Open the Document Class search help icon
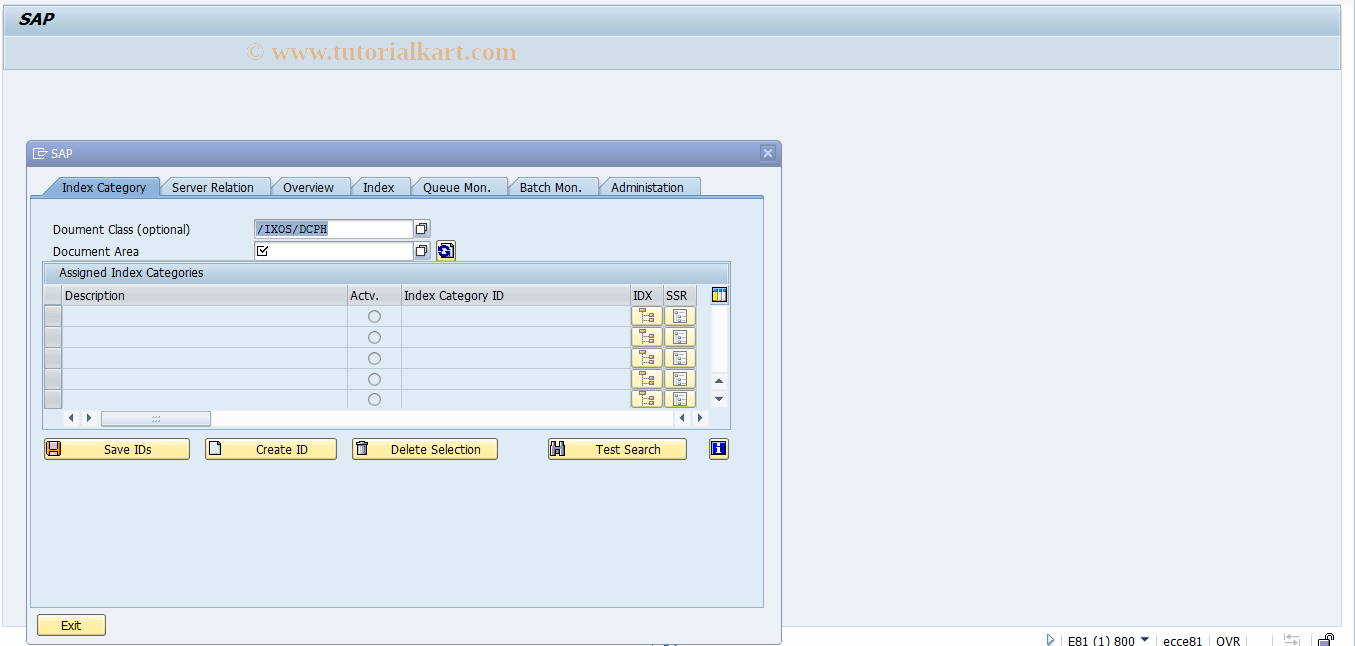The image size is (1355, 646). pyautogui.click(x=421, y=228)
